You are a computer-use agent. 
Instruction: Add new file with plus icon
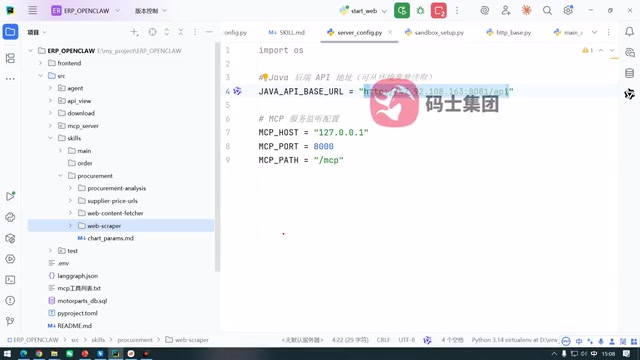[x=134, y=32]
